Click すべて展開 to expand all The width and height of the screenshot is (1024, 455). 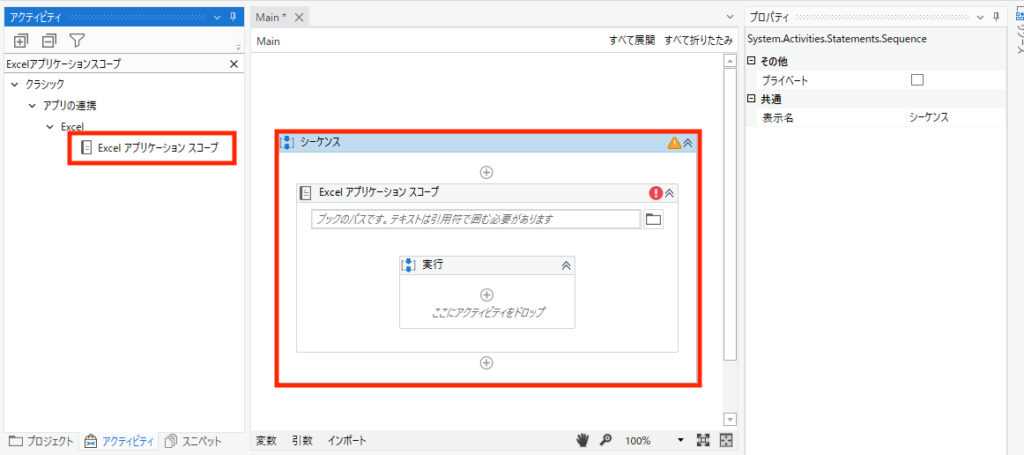(x=632, y=41)
